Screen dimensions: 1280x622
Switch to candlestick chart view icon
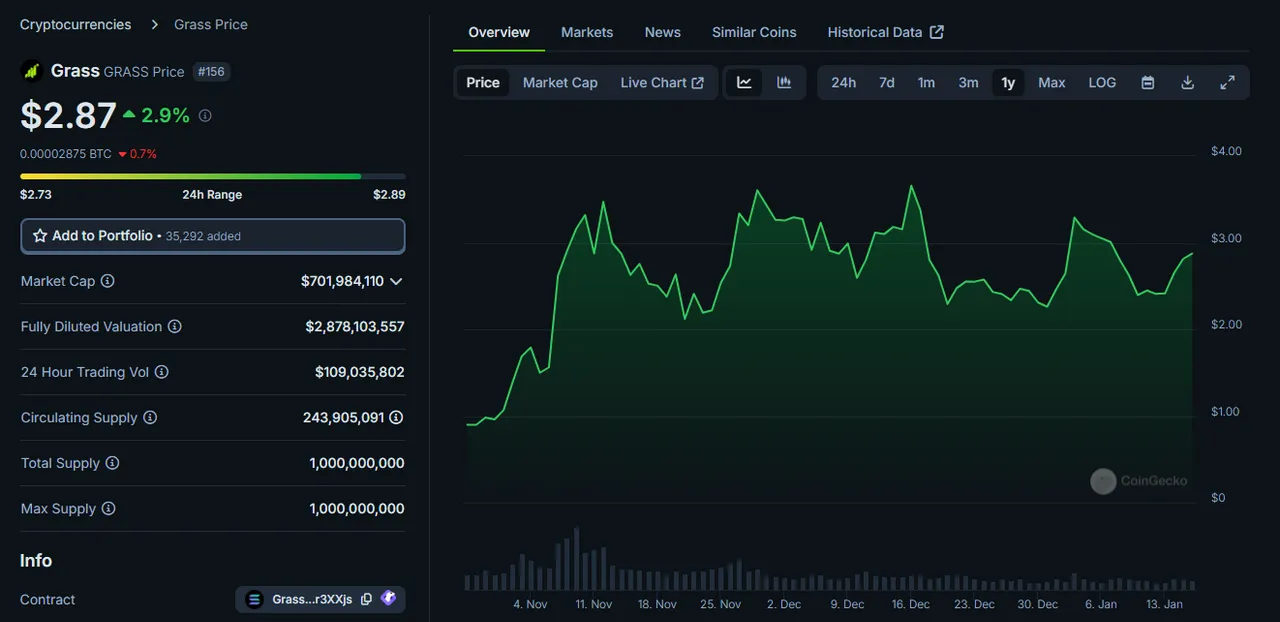[784, 83]
